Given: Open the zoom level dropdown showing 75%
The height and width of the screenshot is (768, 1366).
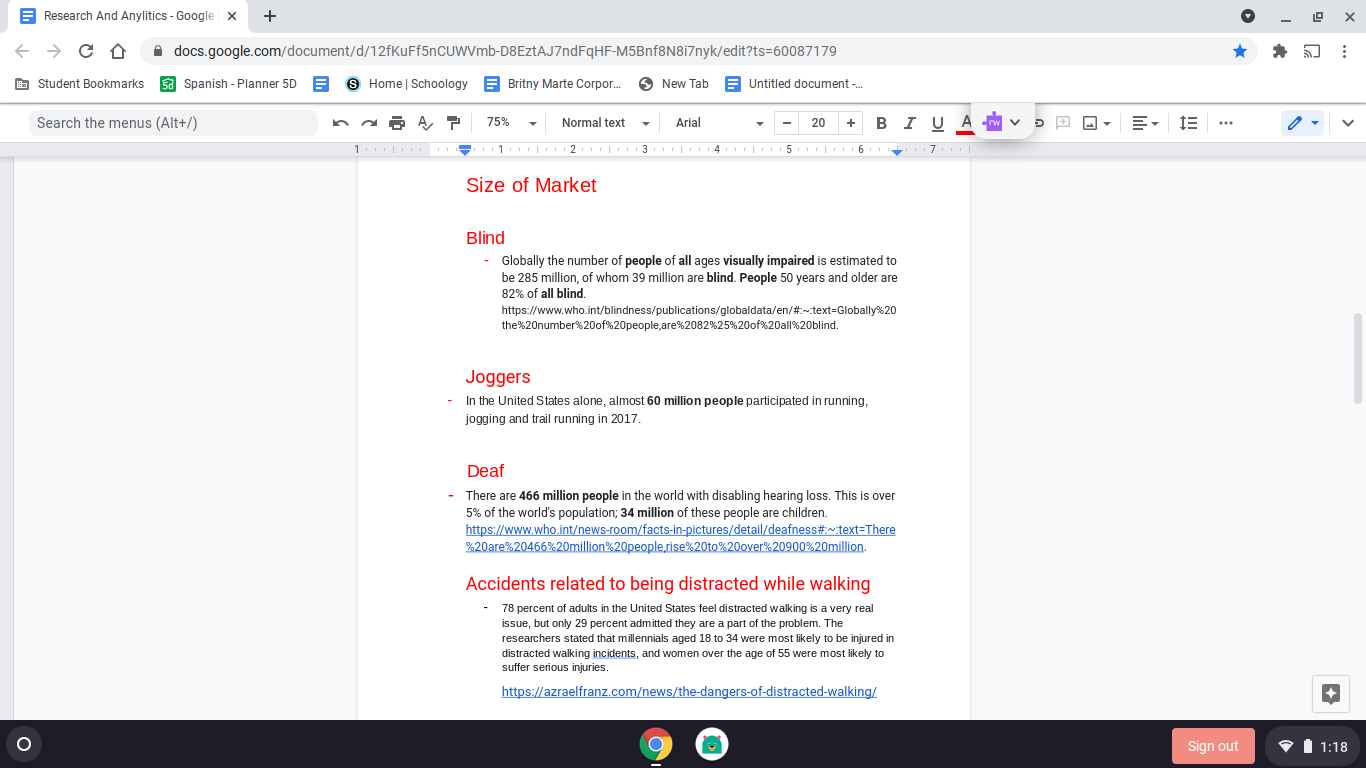Looking at the screenshot, I should pyautogui.click(x=511, y=123).
